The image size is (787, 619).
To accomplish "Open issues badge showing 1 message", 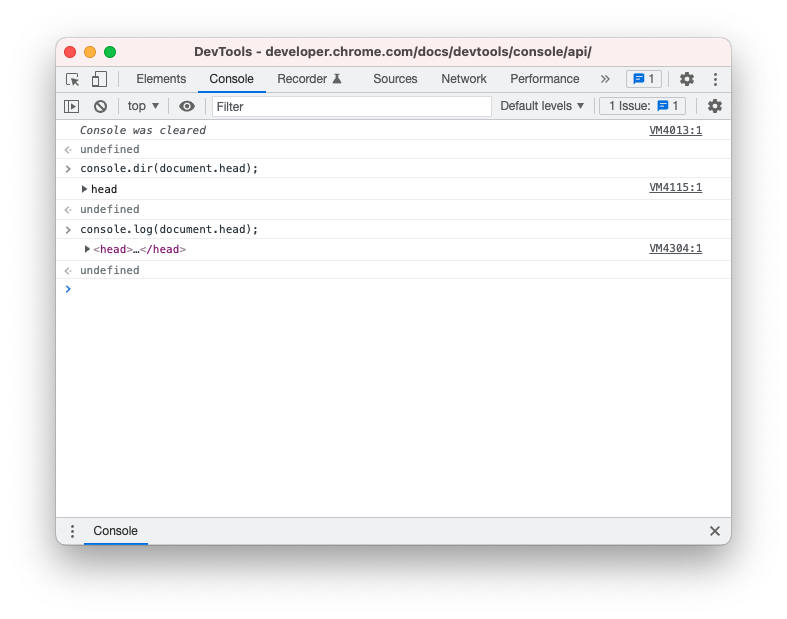I will coord(643,79).
